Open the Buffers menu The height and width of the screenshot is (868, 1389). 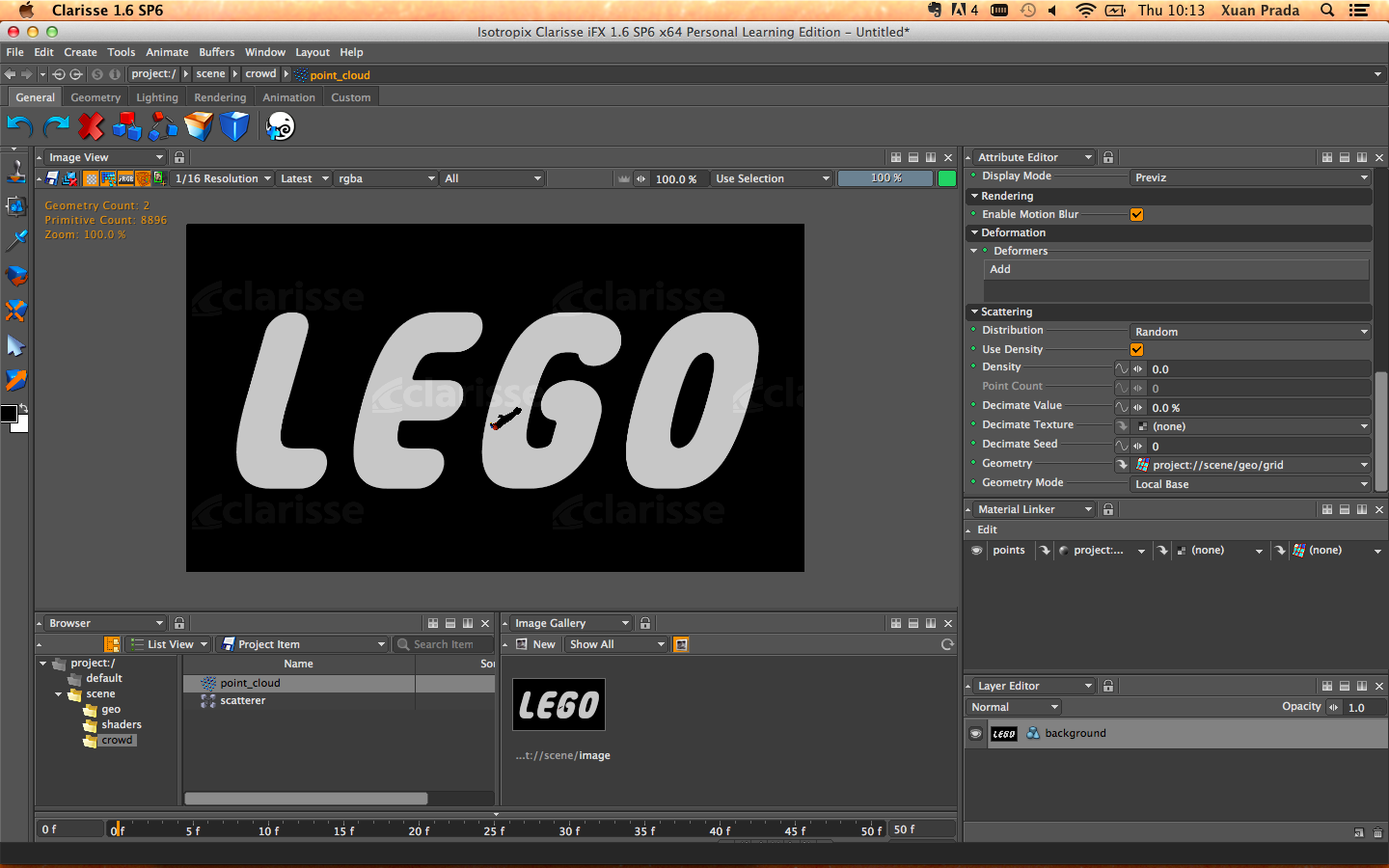tap(217, 52)
